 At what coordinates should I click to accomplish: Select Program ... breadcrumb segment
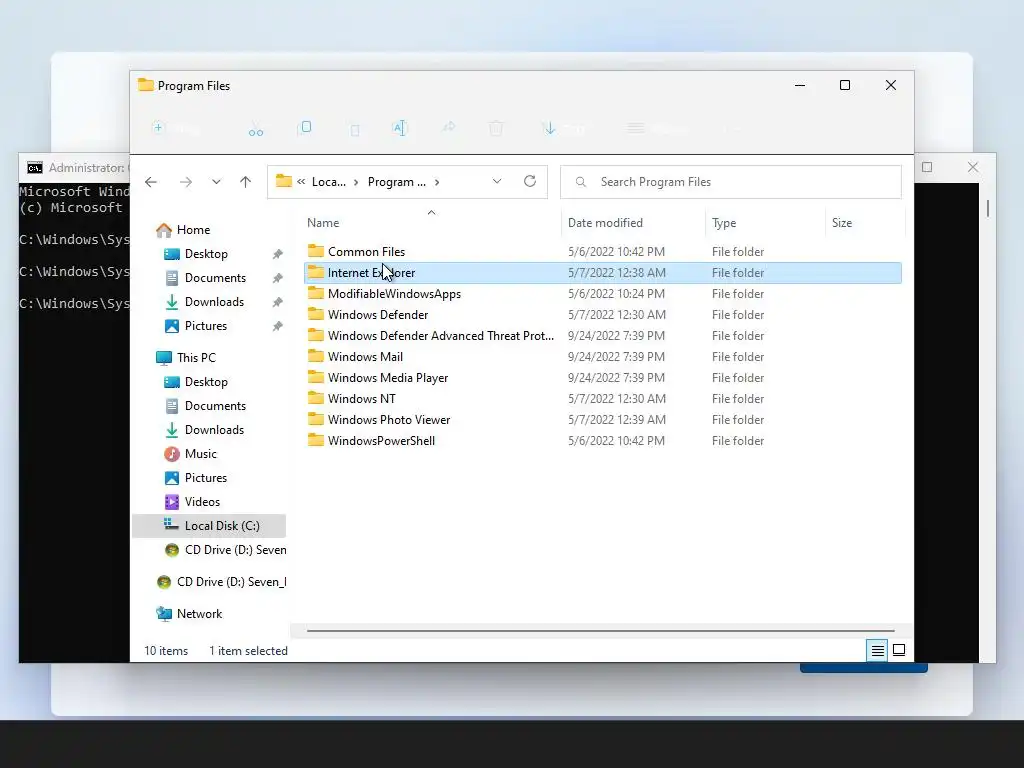tap(396, 182)
